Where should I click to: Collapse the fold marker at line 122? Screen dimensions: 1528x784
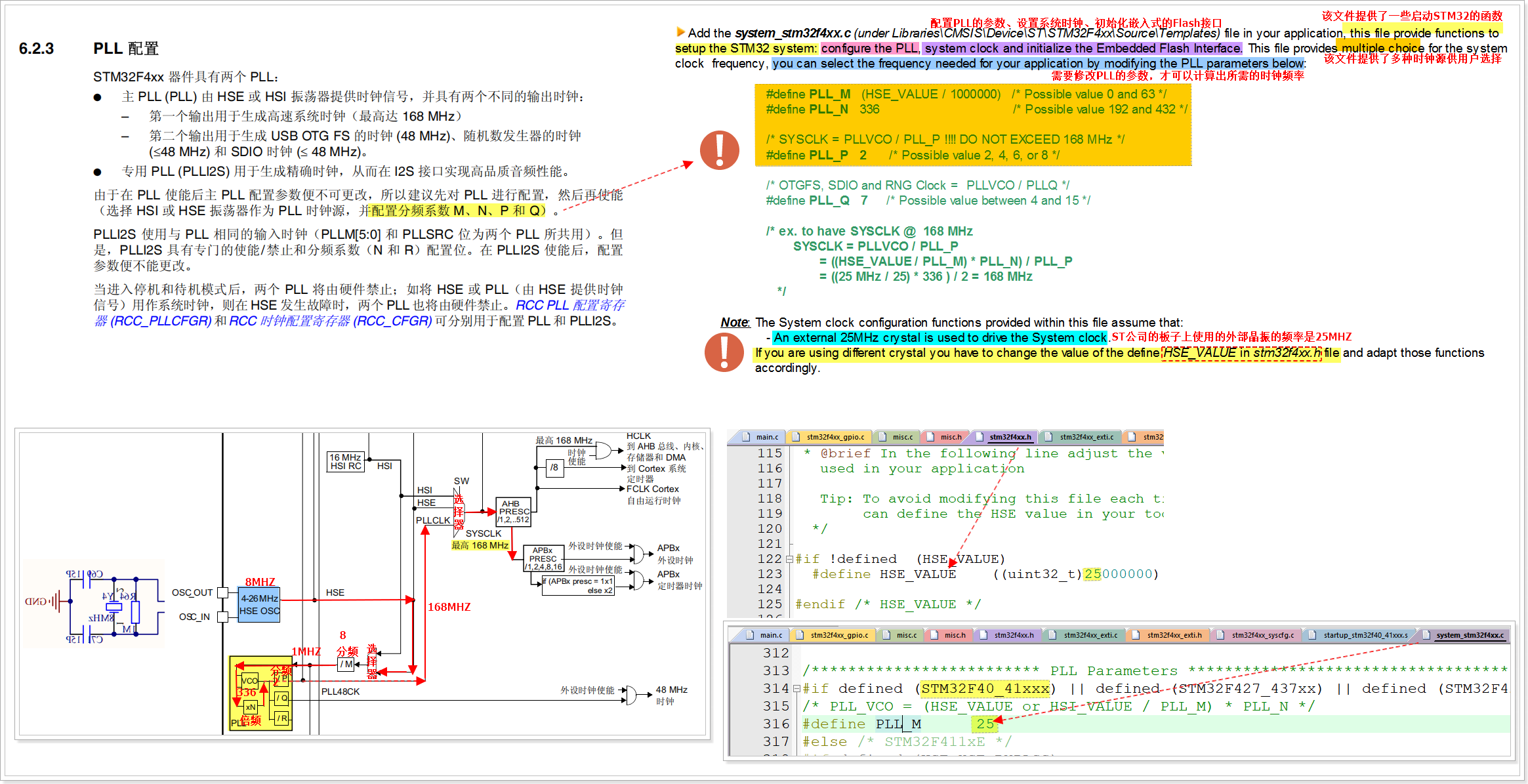(x=789, y=559)
